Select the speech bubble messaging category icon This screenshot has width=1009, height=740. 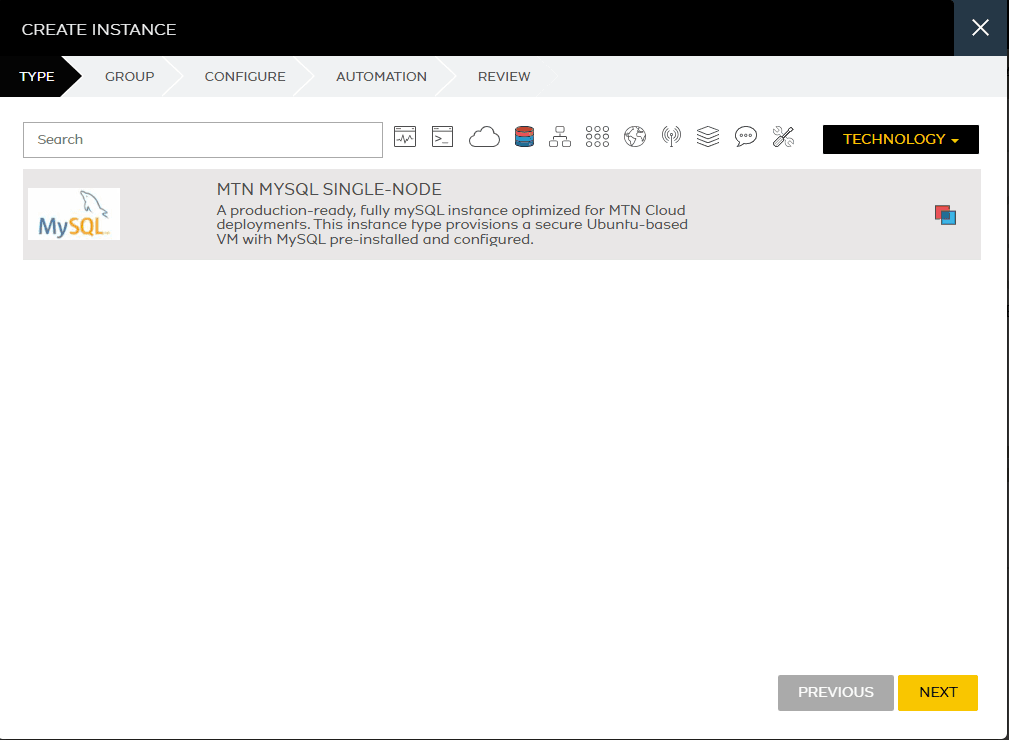coord(746,136)
